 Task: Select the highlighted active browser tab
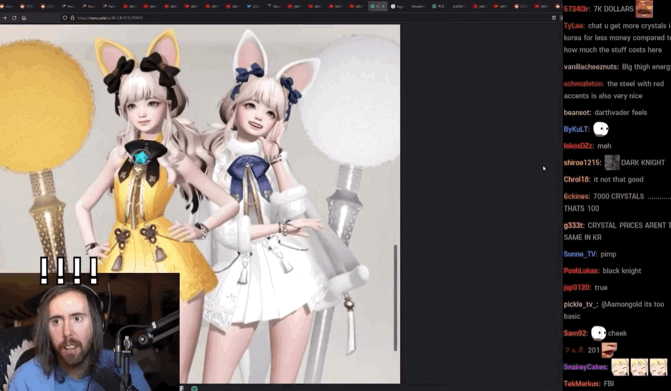pos(377,6)
